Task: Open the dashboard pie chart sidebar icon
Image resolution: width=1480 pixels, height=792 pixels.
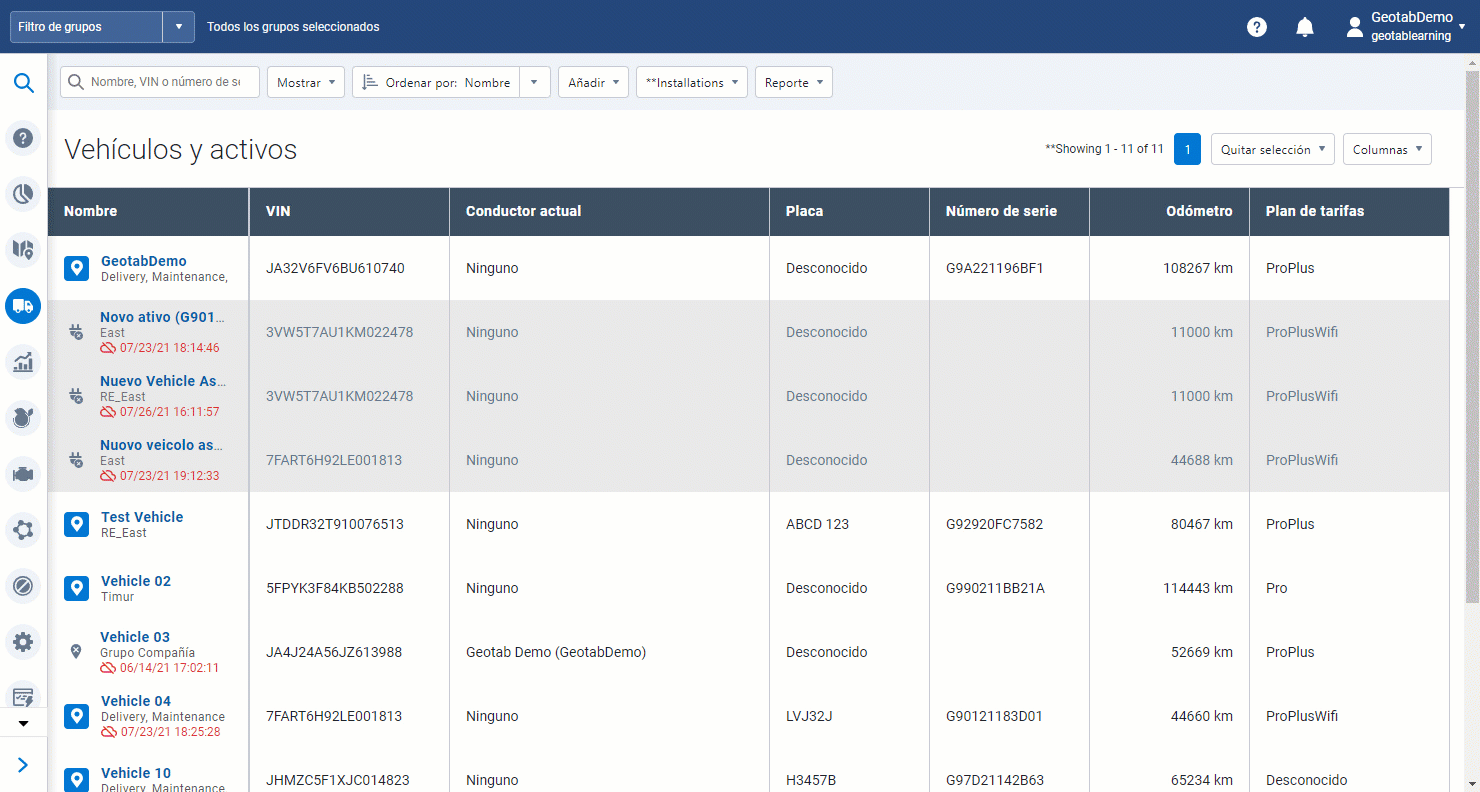Action: coord(23,193)
